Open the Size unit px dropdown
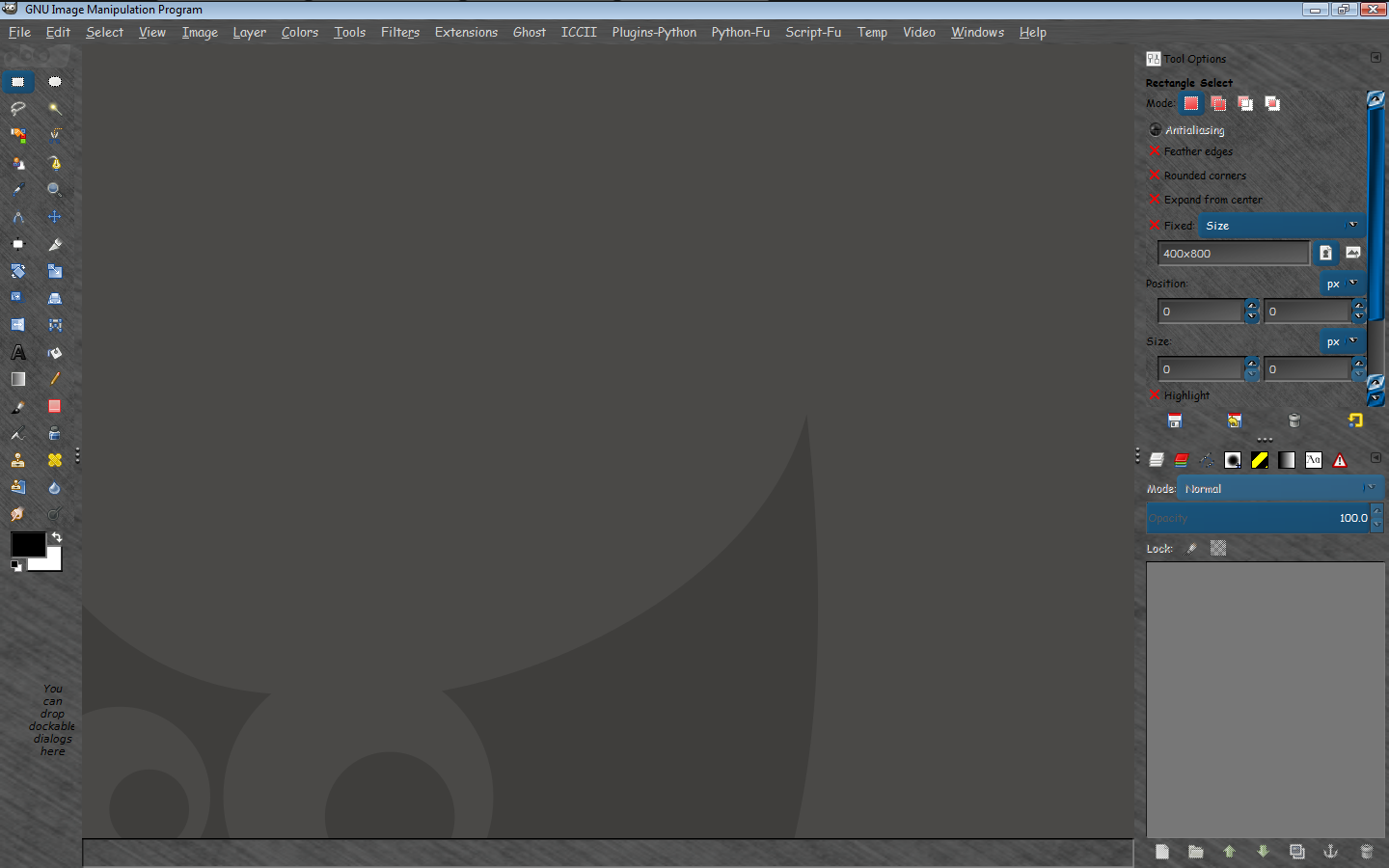1389x868 pixels. [x=1342, y=341]
